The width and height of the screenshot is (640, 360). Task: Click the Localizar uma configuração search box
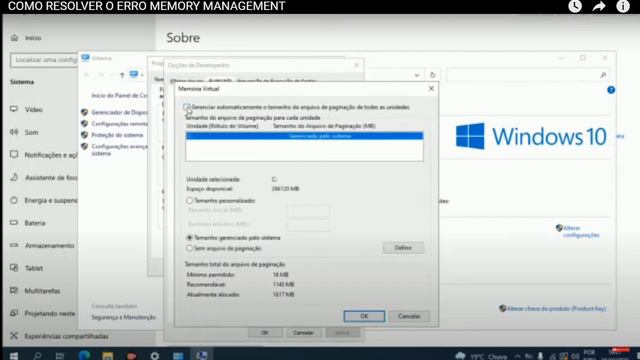tap(44, 60)
